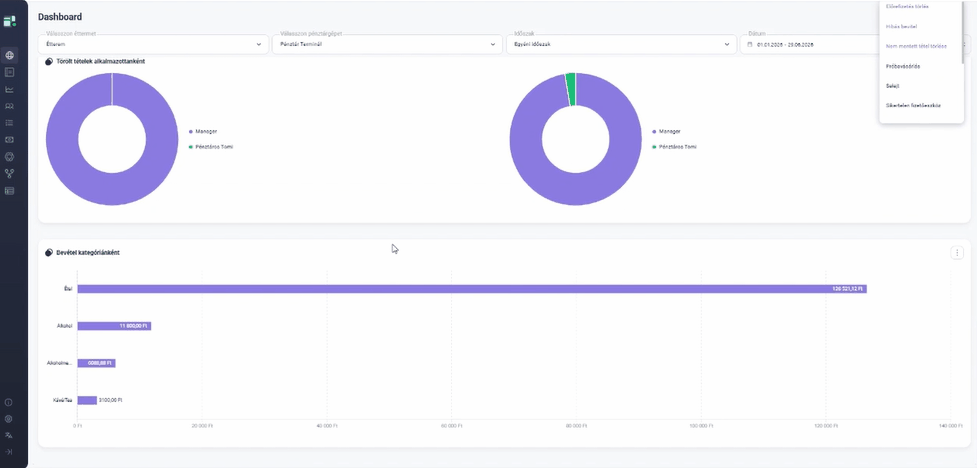Viewport: 977px width, 468px height.
Task: Expand the Időszak period dropdown
Action: [x=621, y=44]
